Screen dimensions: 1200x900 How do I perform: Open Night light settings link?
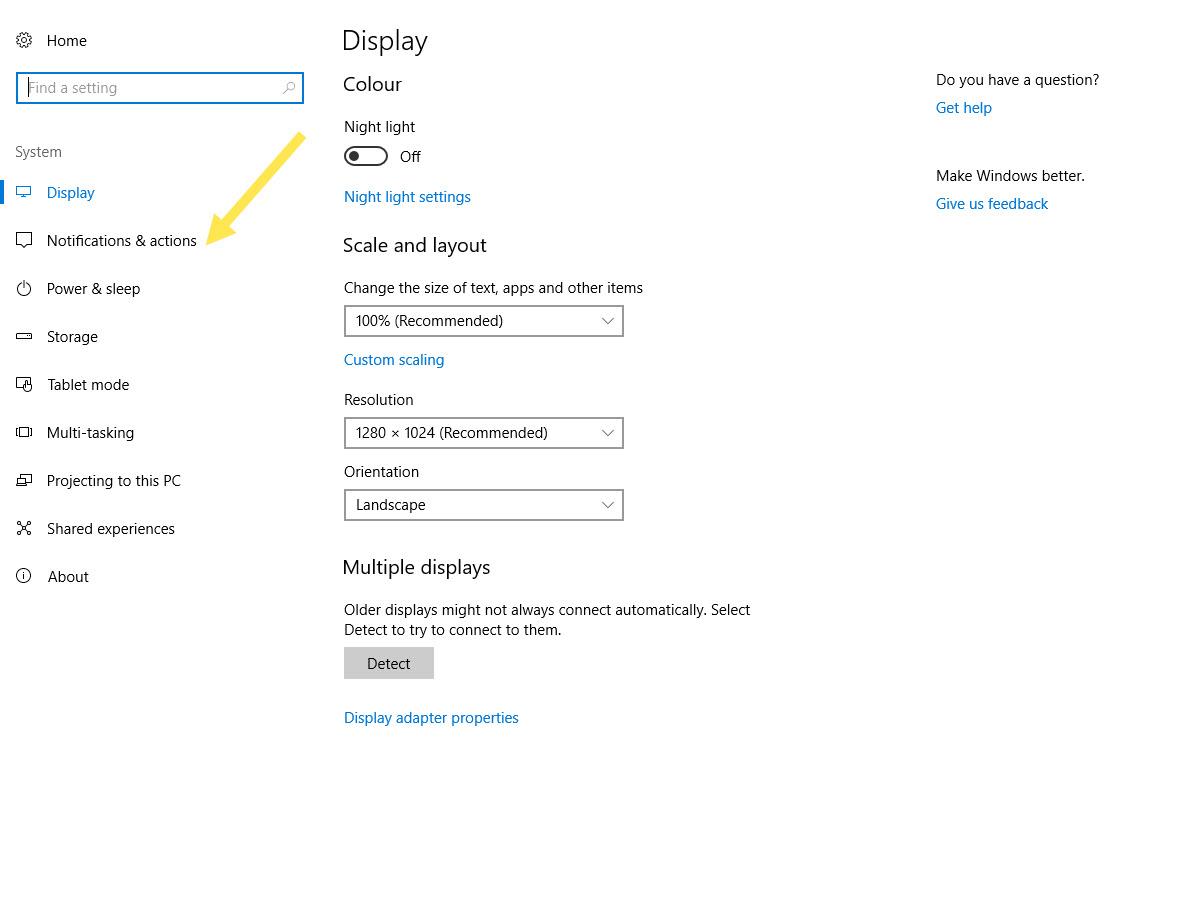(x=407, y=197)
